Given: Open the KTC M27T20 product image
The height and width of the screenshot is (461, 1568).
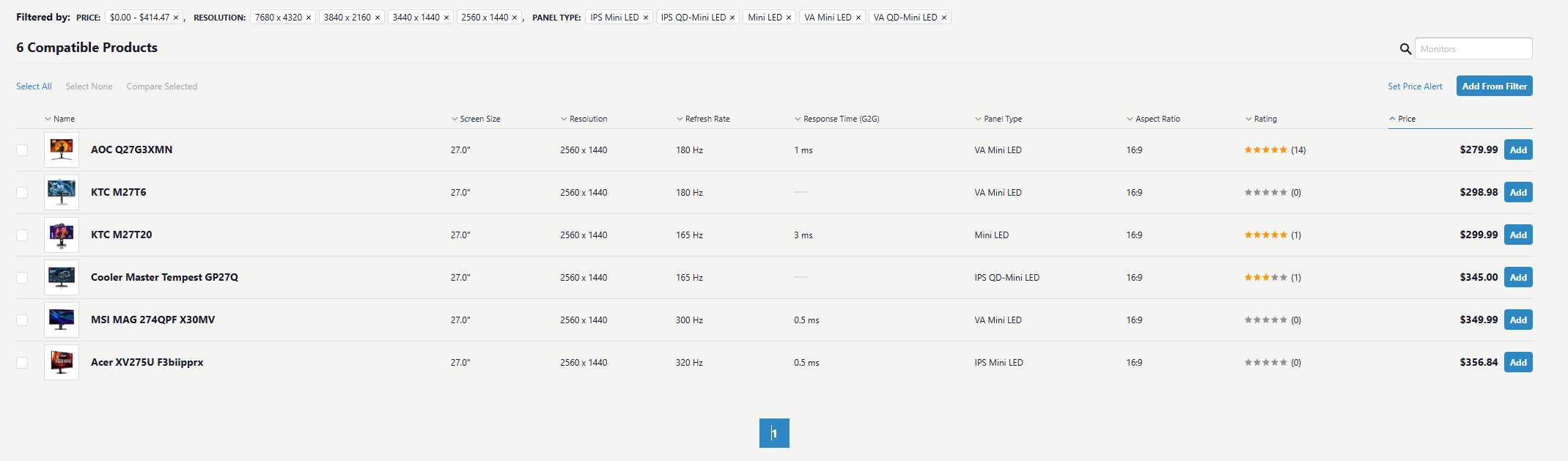Looking at the screenshot, I should (62, 235).
